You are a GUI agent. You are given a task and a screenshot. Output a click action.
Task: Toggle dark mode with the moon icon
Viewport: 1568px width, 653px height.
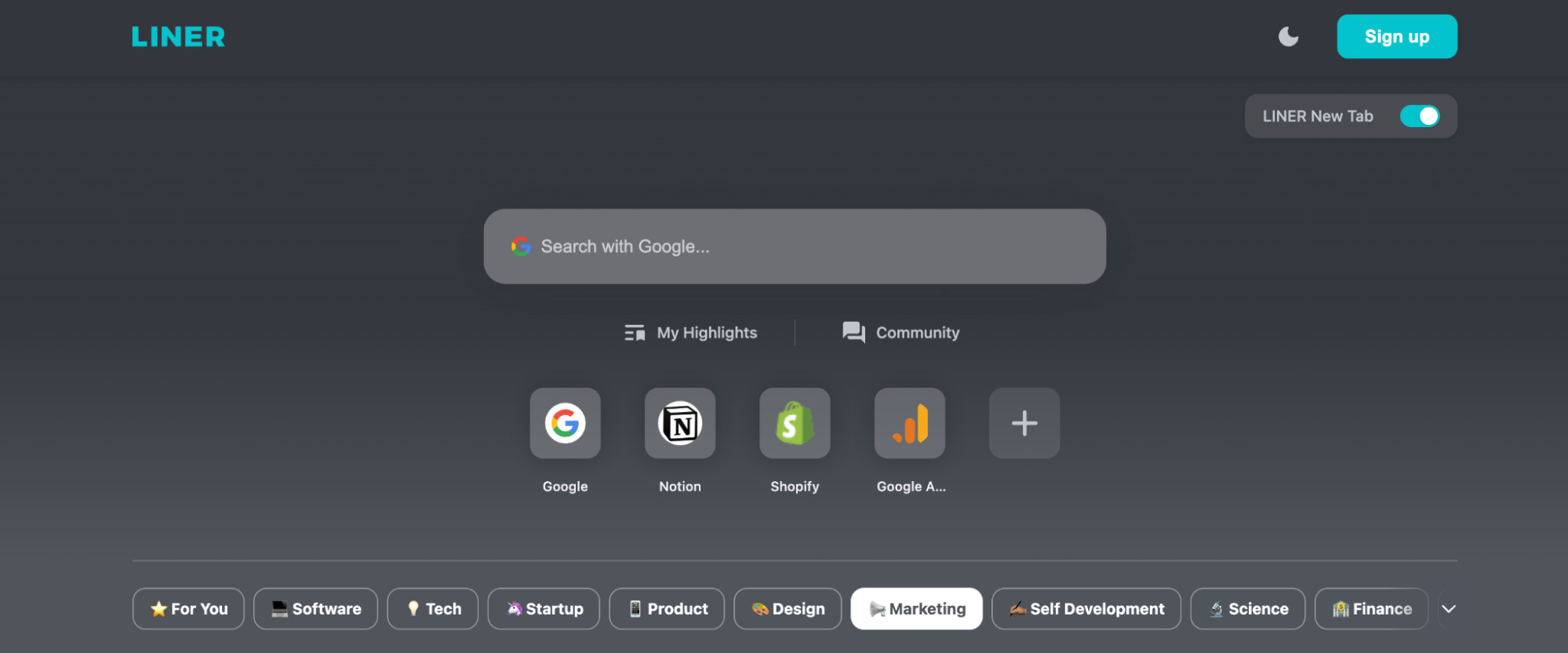click(1288, 37)
